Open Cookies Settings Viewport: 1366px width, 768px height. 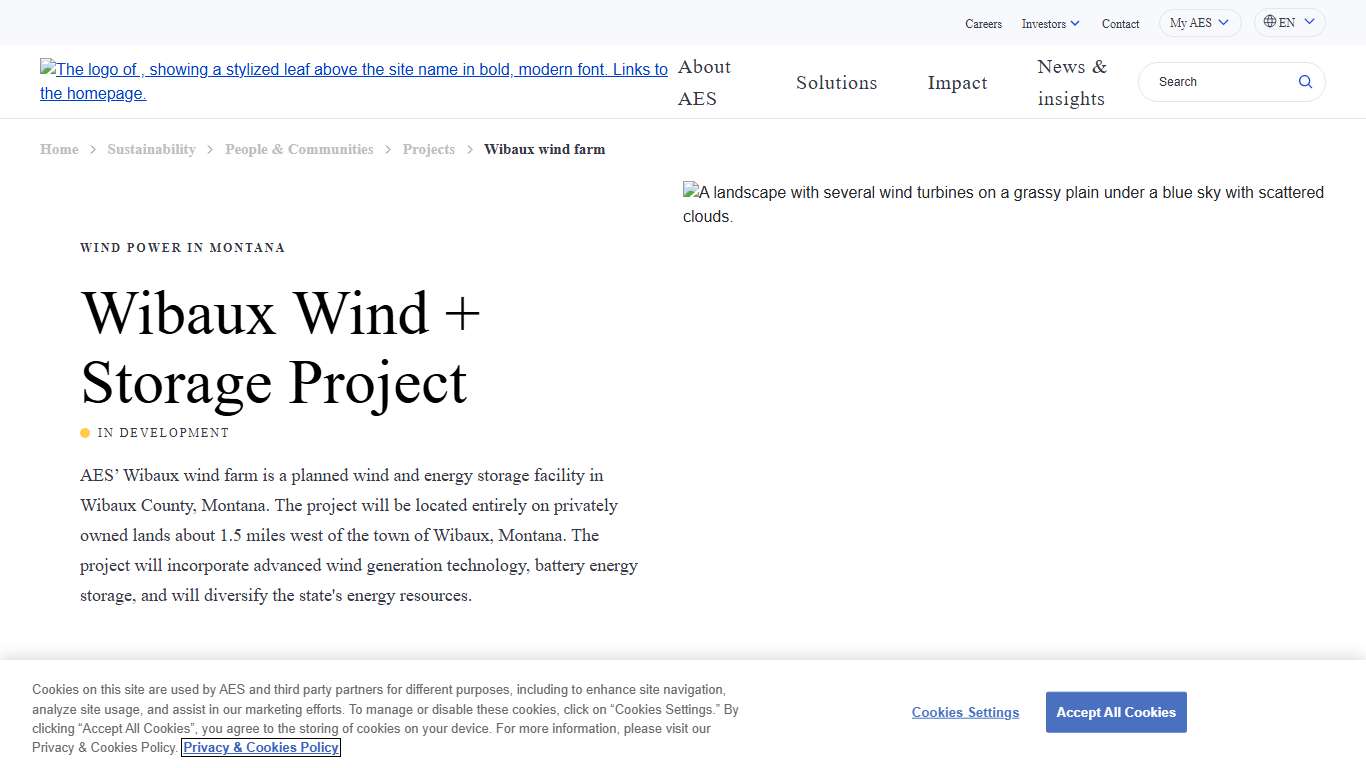(964, 712)
